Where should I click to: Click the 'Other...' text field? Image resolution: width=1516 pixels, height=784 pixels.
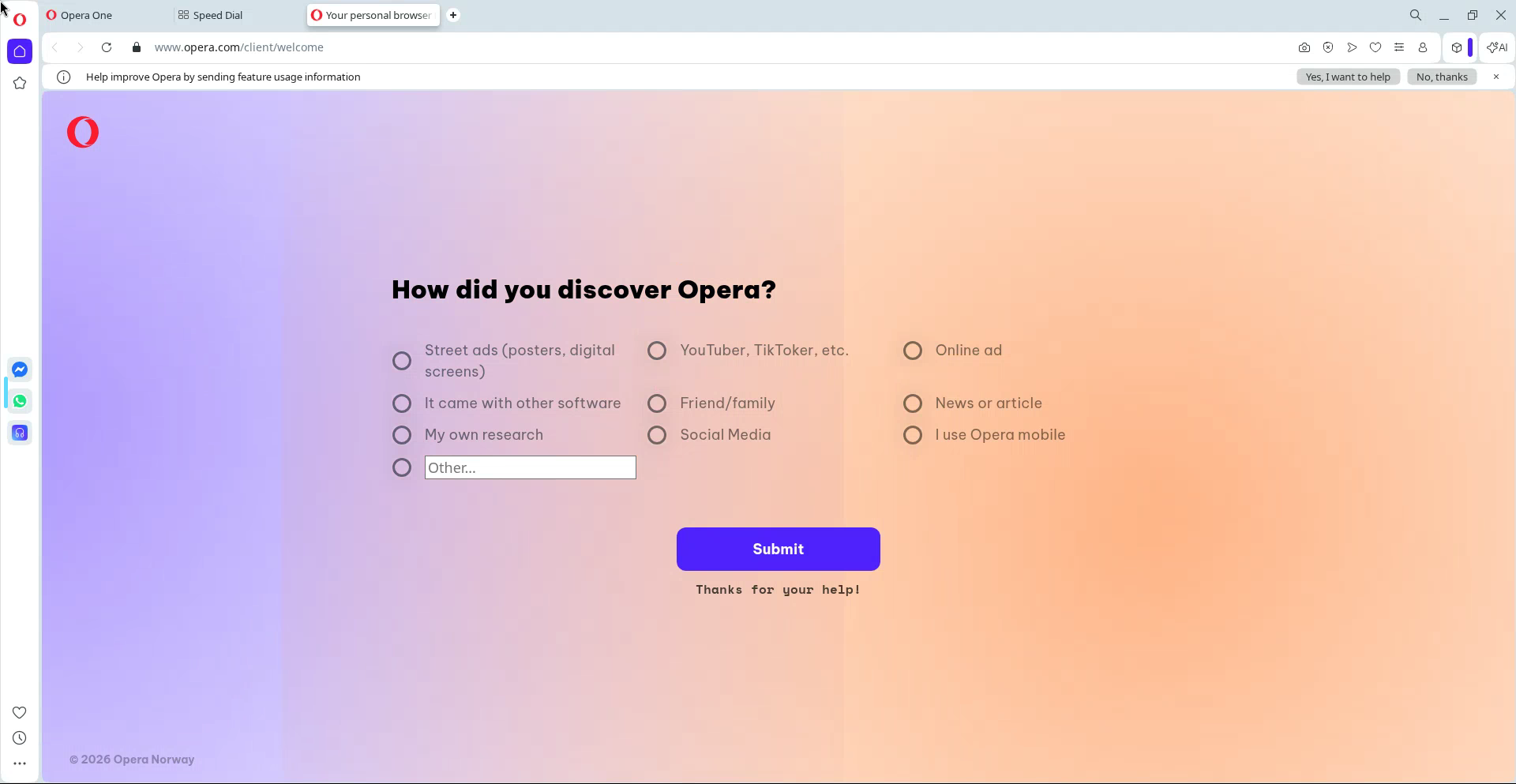click(530, 467)
